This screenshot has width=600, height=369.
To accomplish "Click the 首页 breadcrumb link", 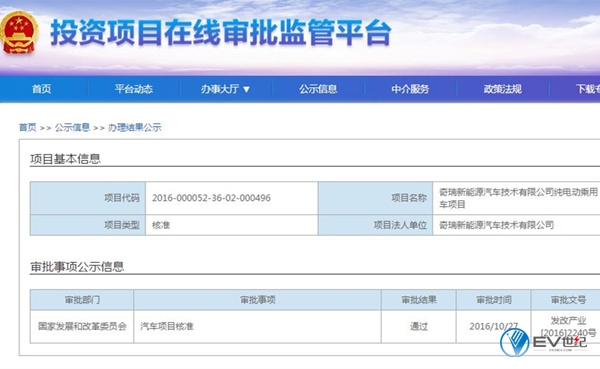I will [28, 127].
